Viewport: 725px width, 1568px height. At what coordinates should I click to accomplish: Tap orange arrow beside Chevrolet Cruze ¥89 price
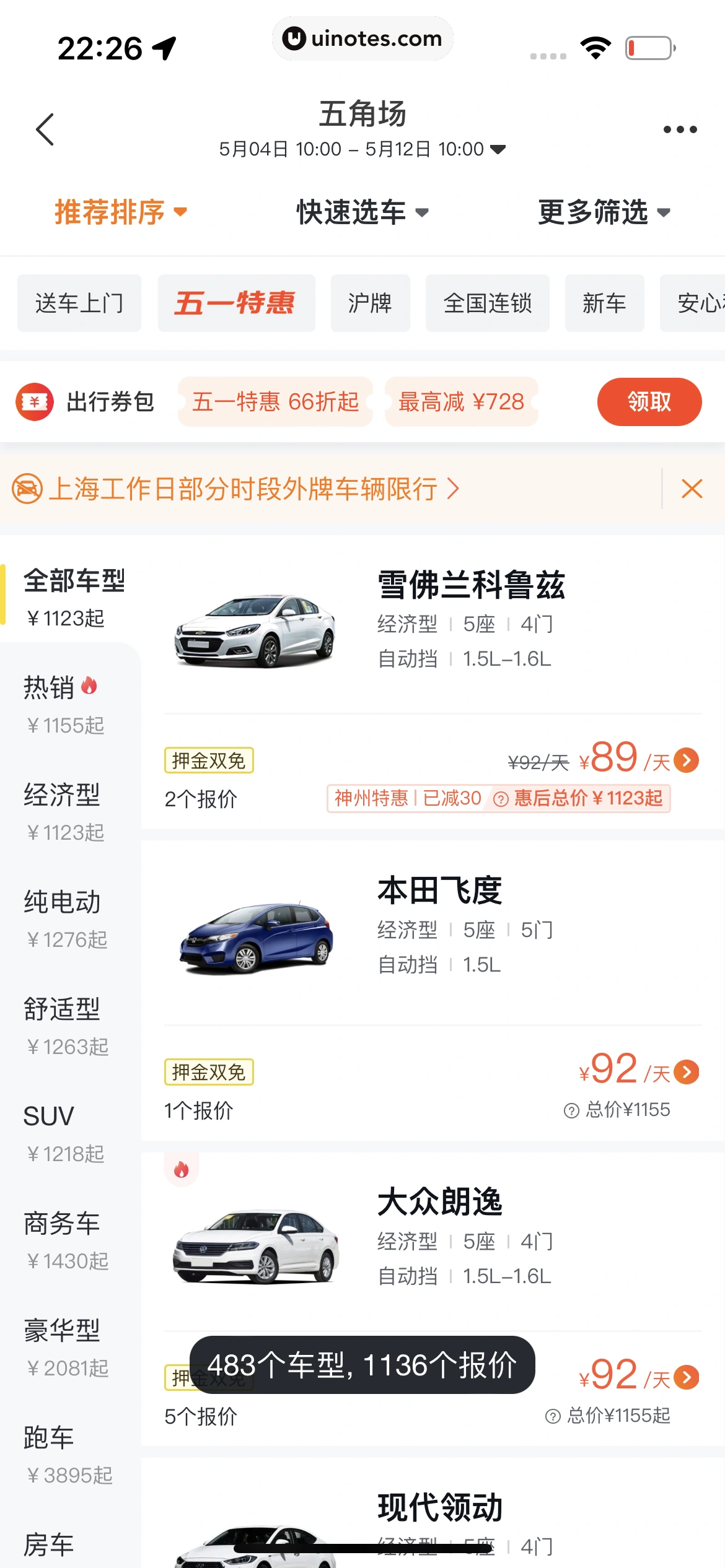tap(687, 760)
